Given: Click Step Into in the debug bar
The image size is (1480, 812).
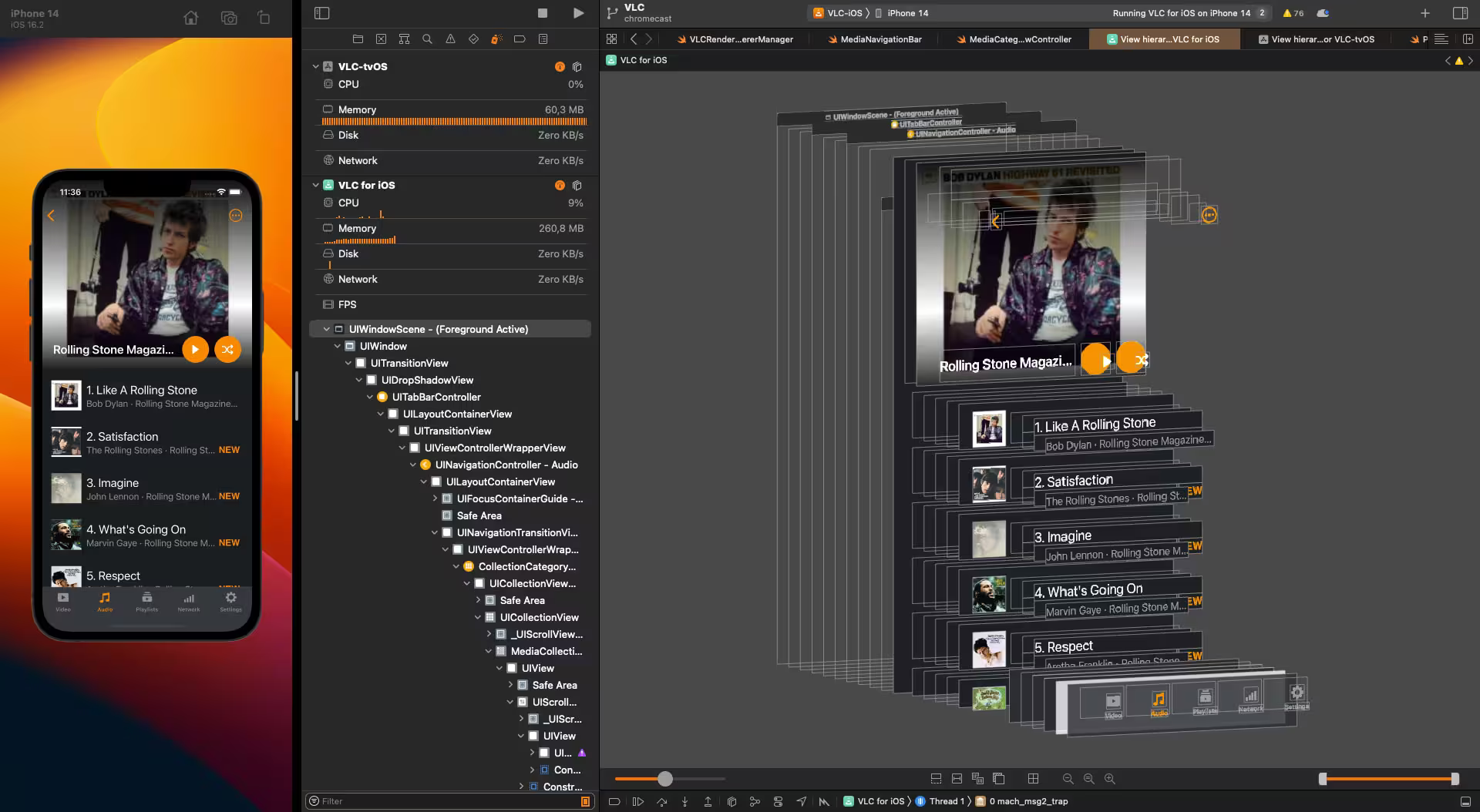Looking at the screenshot, I should click(684, 801).
